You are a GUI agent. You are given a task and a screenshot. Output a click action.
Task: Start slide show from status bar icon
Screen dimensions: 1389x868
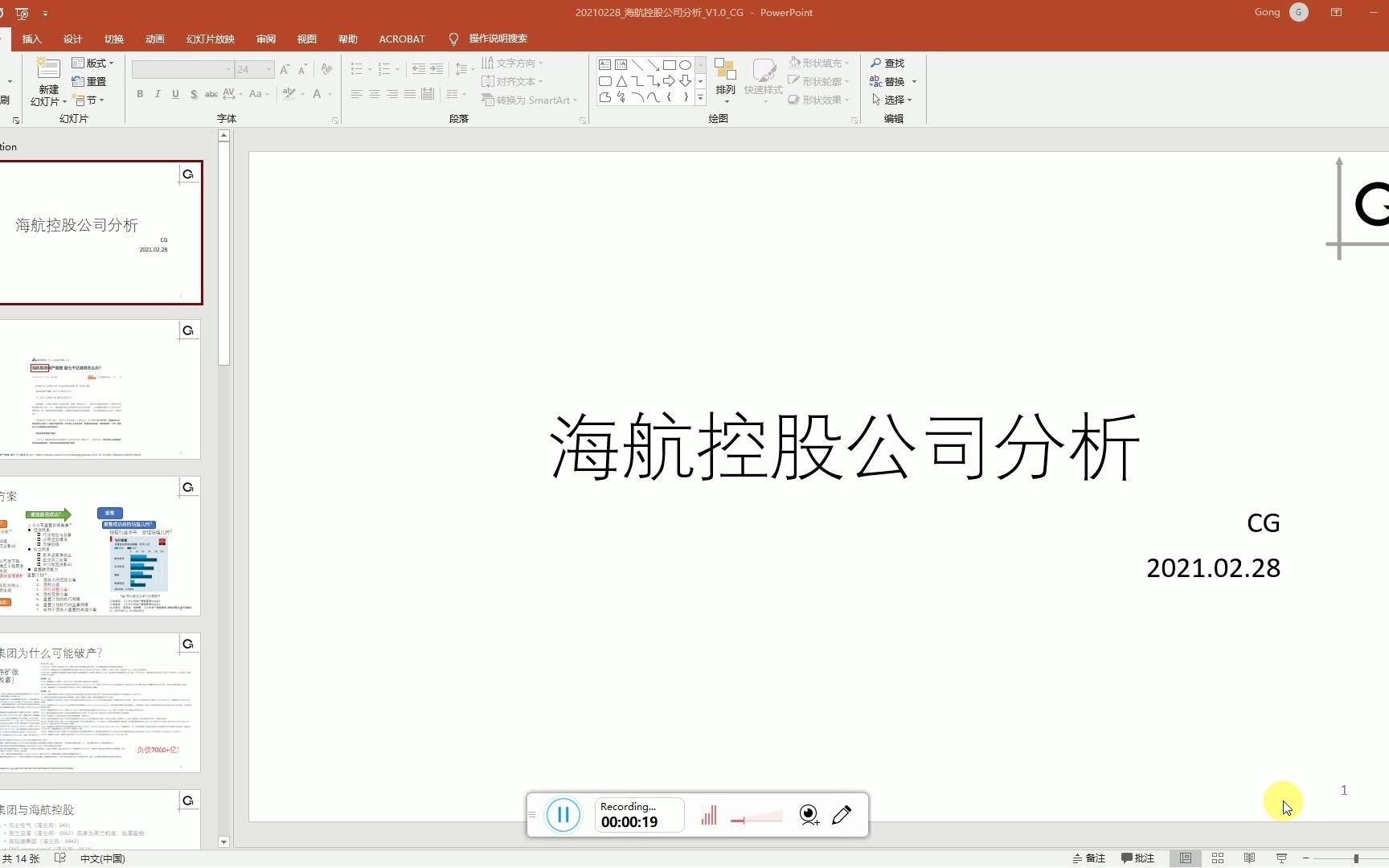pos(1281,858)
